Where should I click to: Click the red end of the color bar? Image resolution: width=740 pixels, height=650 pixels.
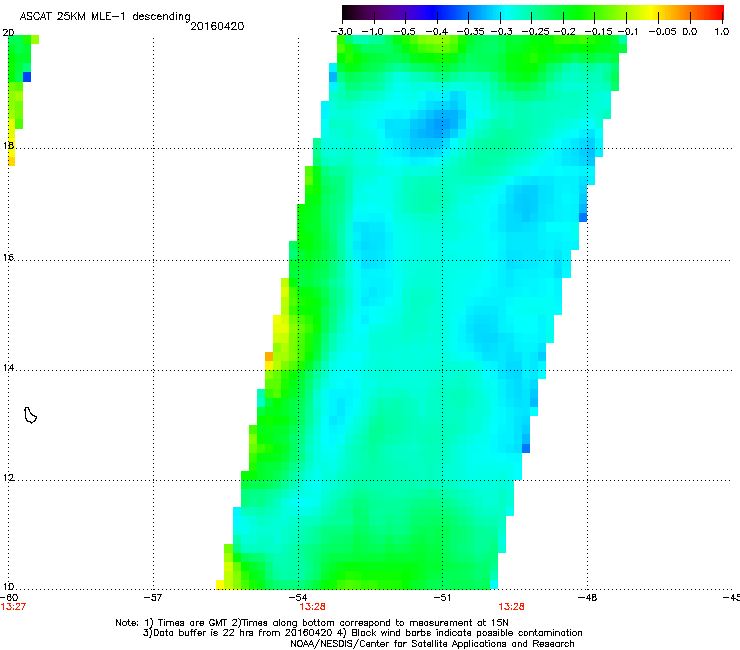(x=716, y=13)
